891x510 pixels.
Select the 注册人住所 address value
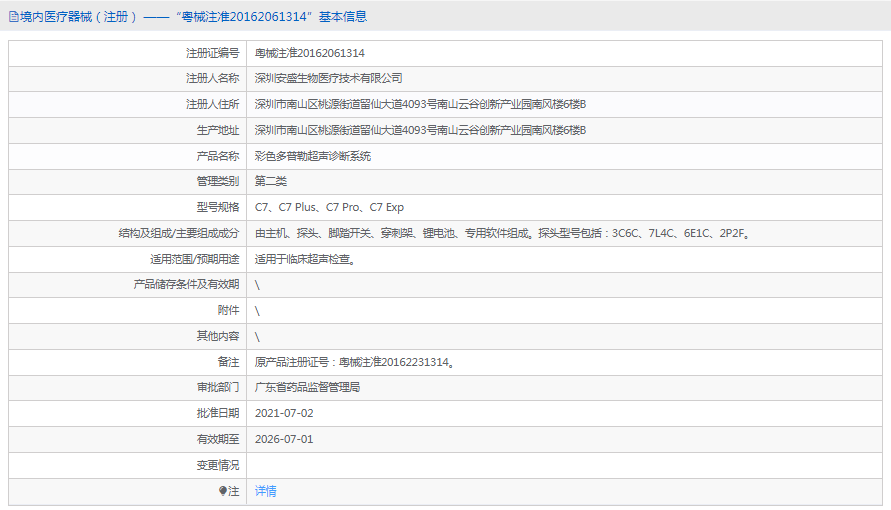click(x=420, y=104)
